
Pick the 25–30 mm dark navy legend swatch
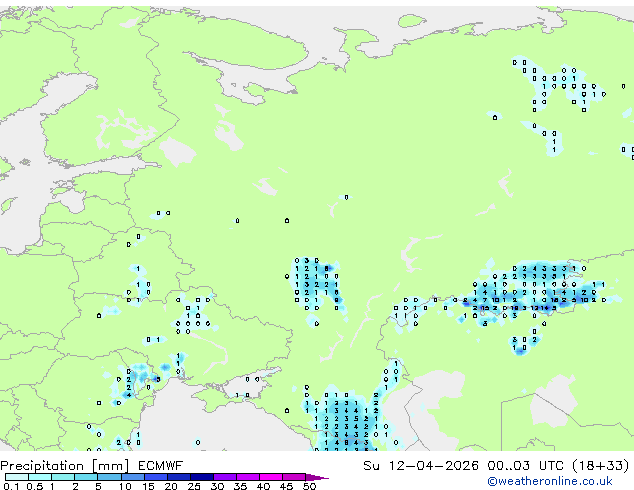(202, 477)
